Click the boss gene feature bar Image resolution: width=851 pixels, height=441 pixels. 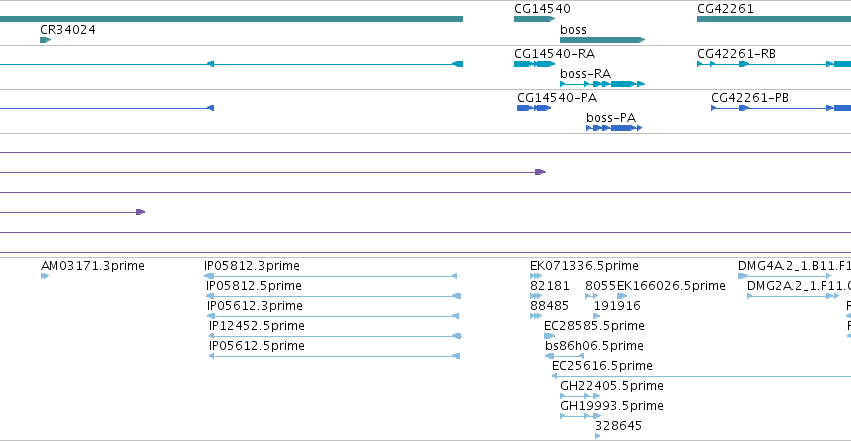(602, 40)
